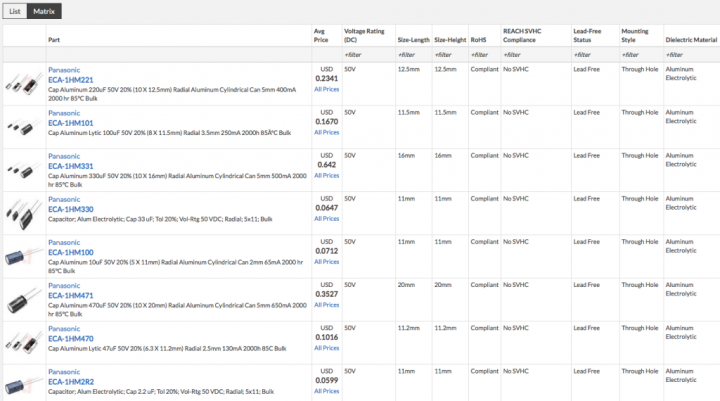Click the Dielectric Material column header
720x401 pixels.
tap(691, 40)
